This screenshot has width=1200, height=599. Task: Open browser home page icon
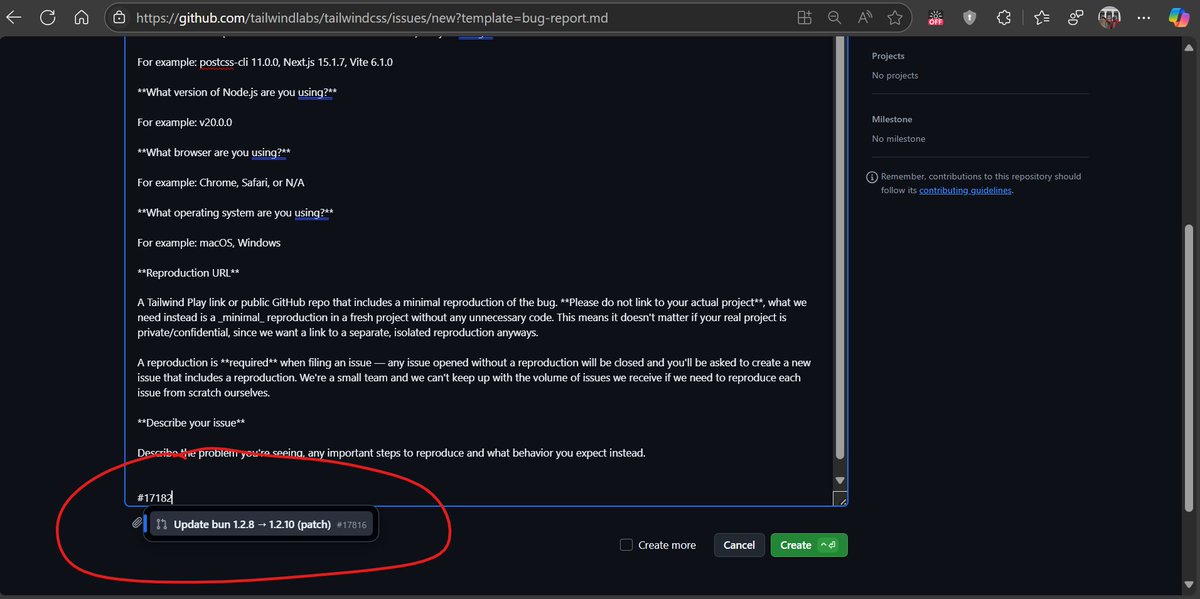tap(81, 18)
